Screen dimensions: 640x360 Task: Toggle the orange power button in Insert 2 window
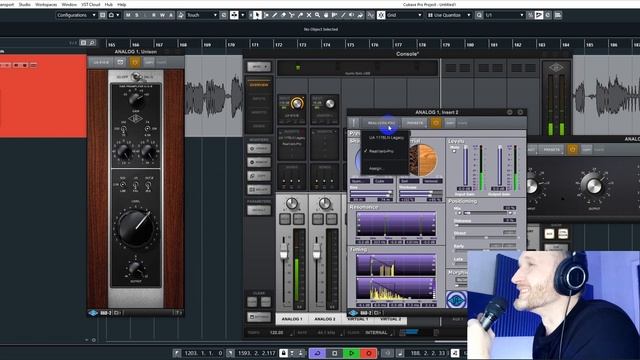[436, 123]
